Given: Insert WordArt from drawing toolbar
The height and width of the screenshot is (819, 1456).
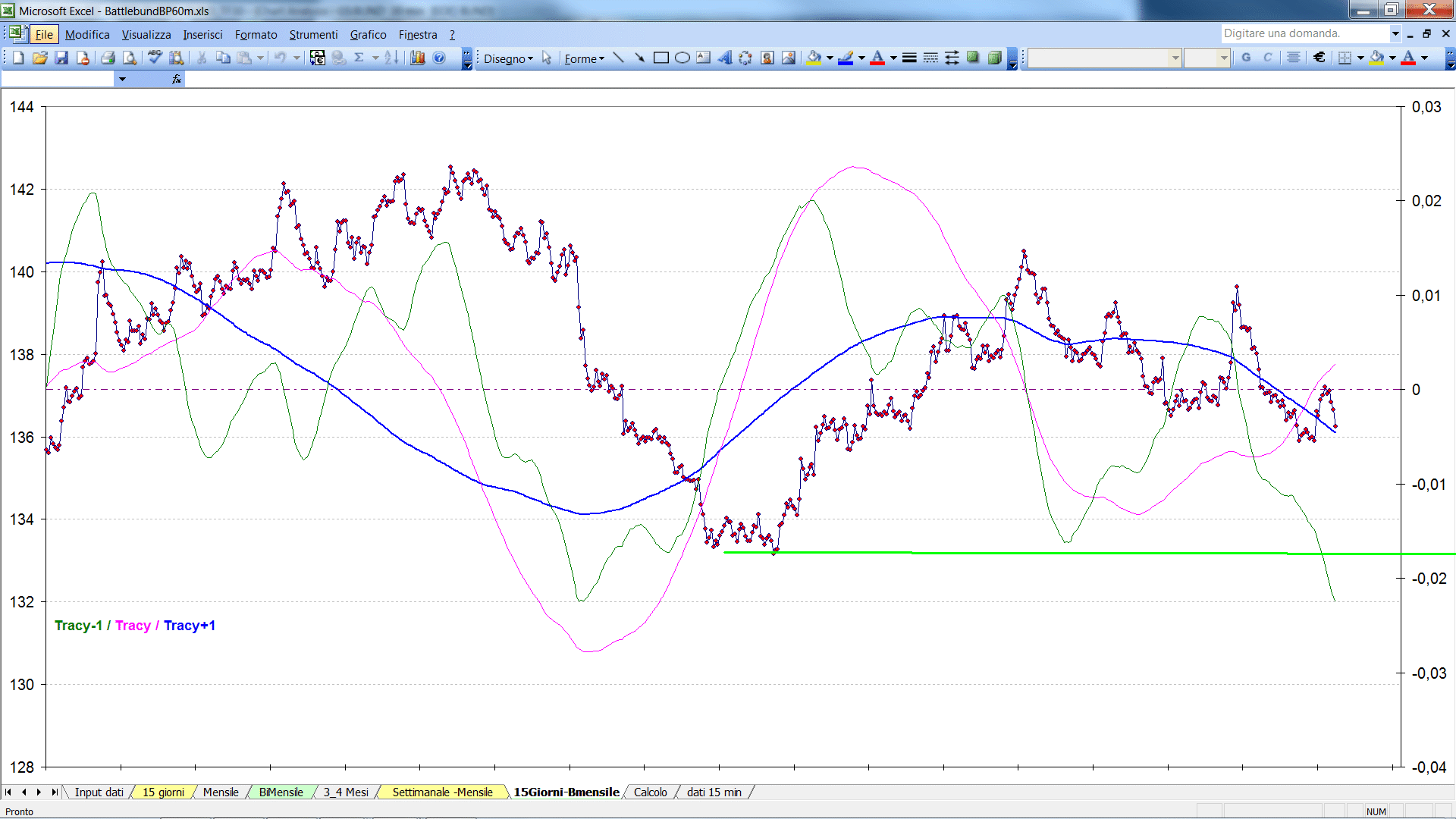Looking at the screenshot, I should (x=724, y=58).
